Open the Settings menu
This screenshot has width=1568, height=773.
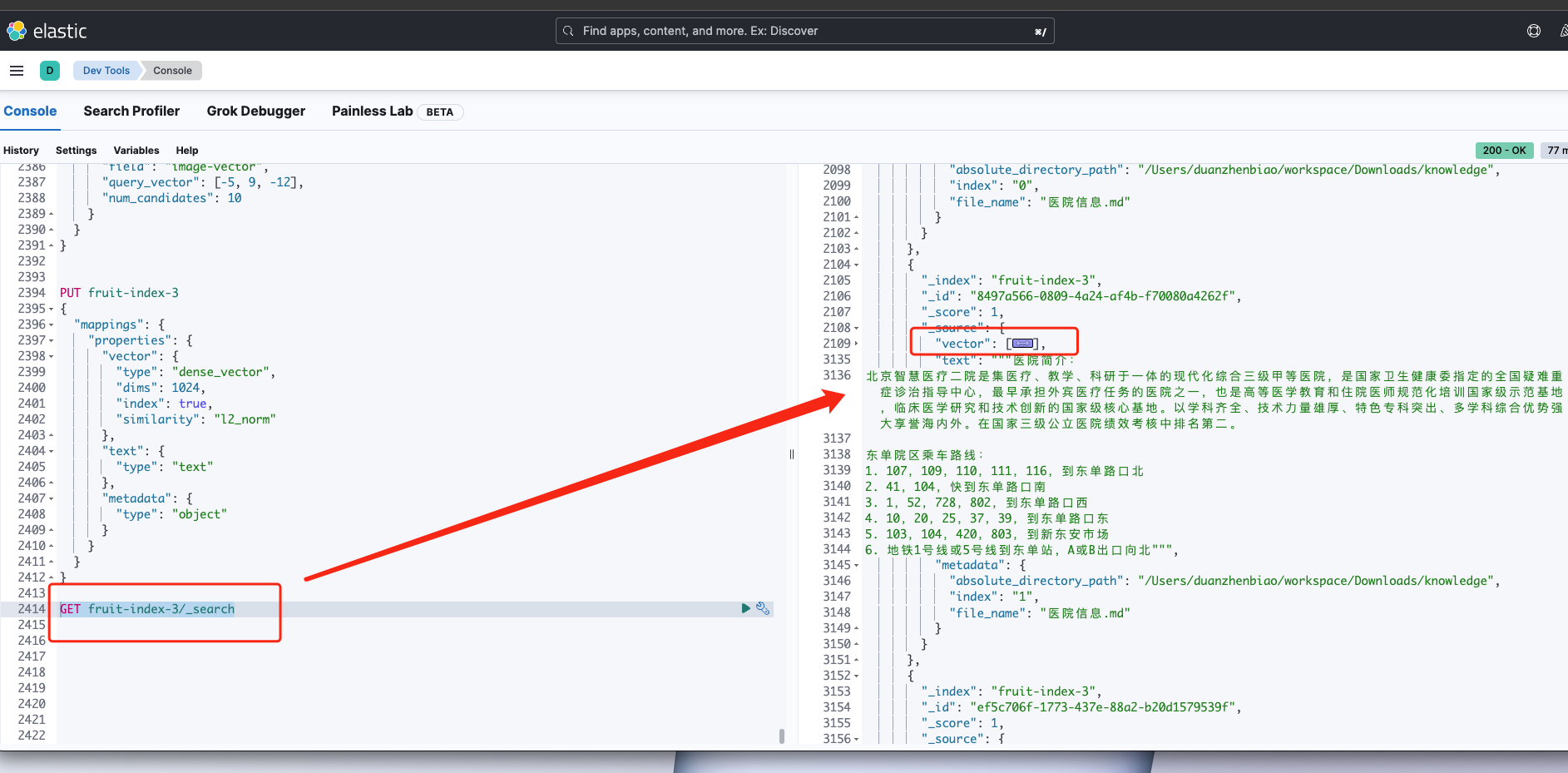click(76, 150)
